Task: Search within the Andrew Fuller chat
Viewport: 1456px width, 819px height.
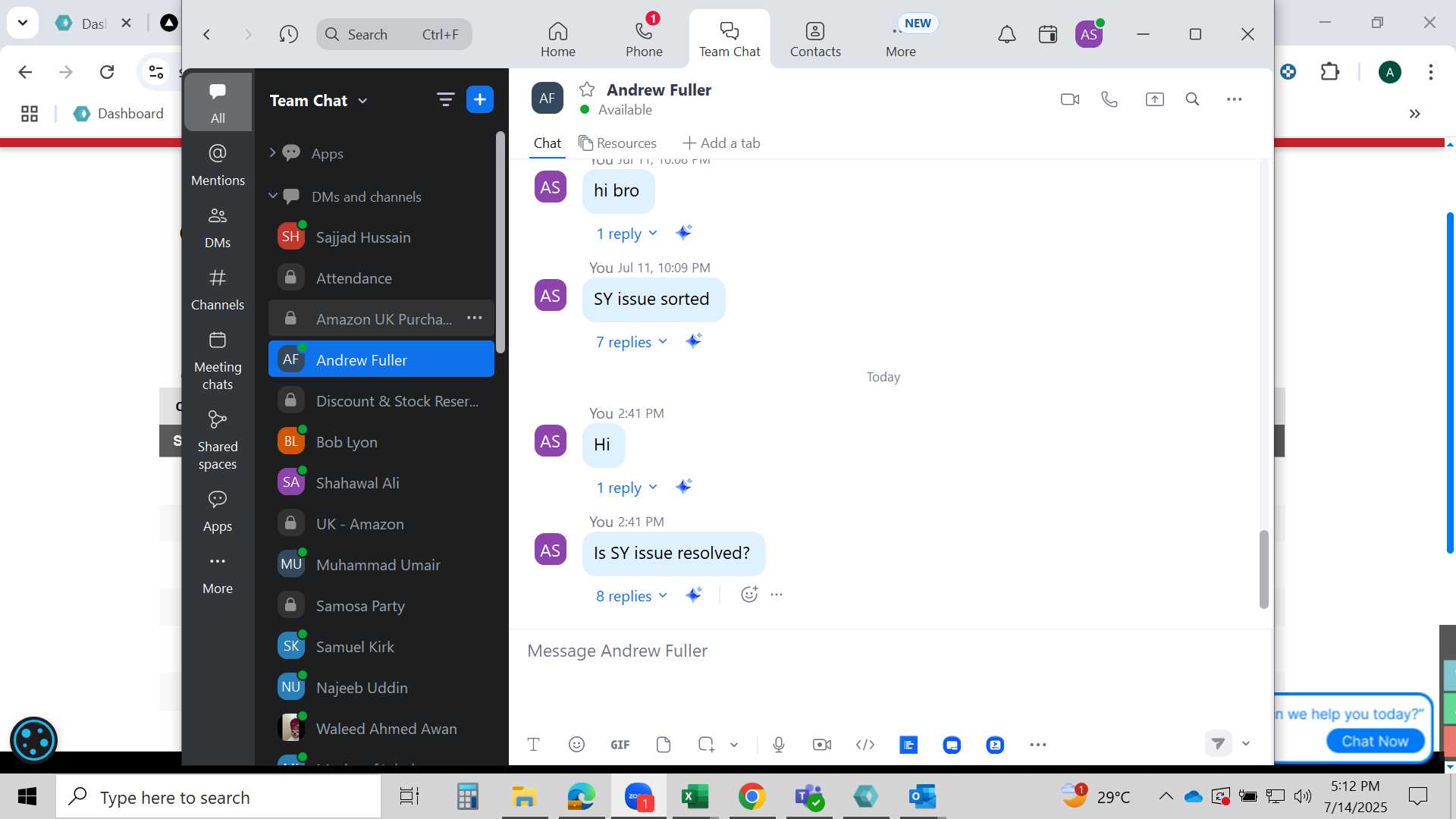Action: click(x=1192, y=99)
